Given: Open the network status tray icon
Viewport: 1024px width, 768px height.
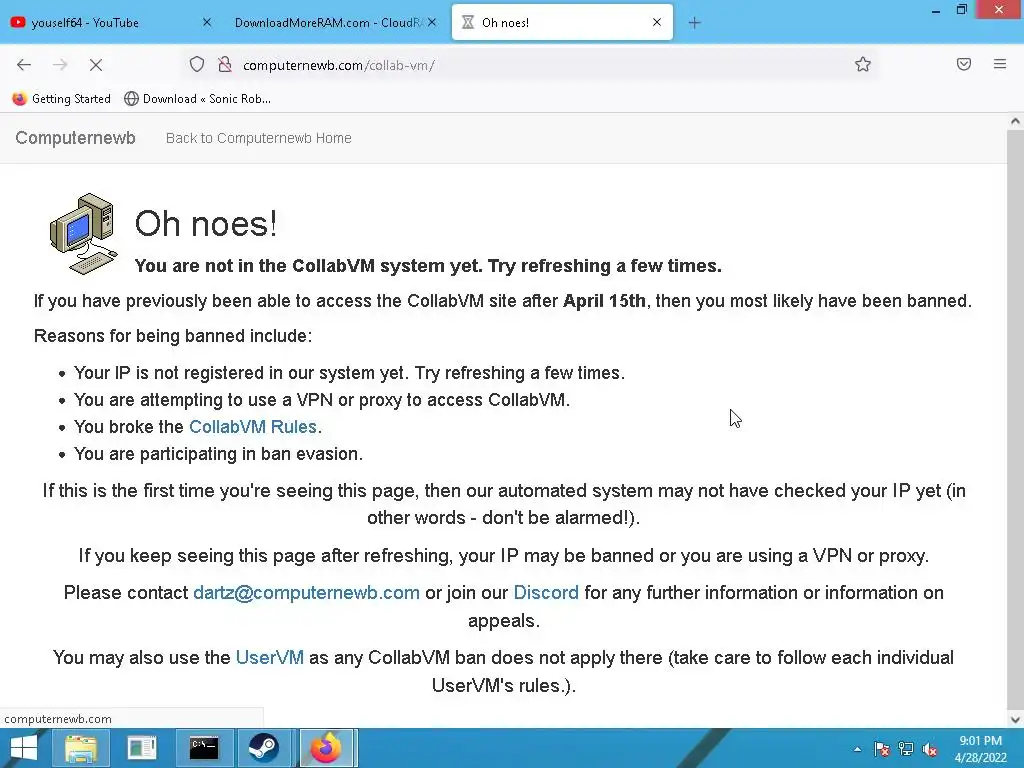Looking at the screenshot, I should point(906,749).
